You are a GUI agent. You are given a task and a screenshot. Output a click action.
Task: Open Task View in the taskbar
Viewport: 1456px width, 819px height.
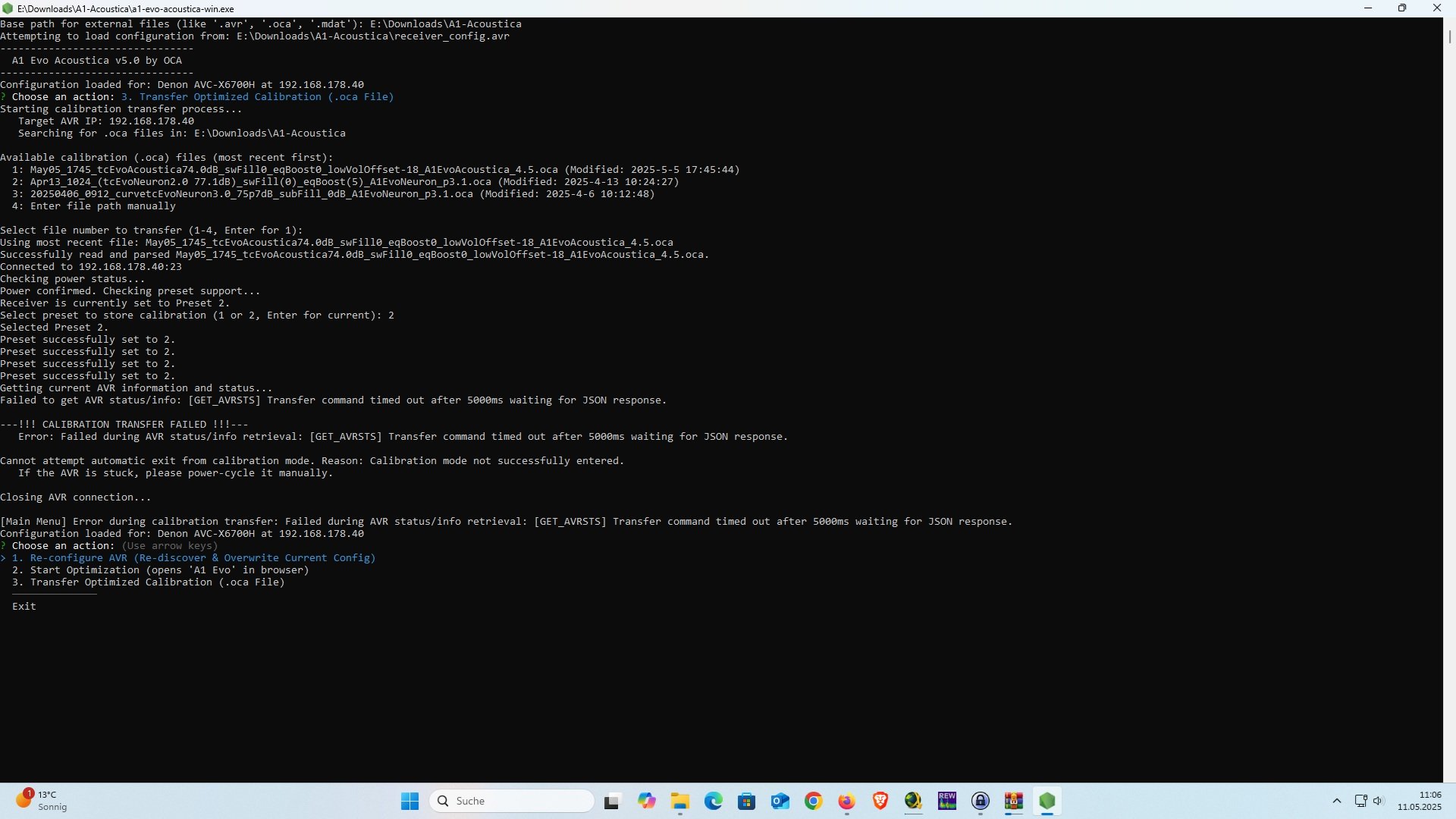click(x=613, y=801)
